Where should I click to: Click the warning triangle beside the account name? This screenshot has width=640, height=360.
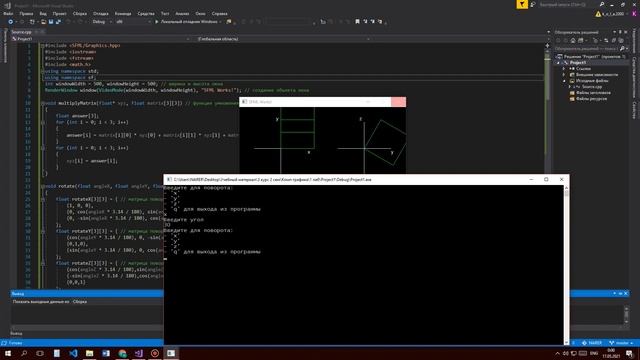pyautogui.click(x=598, y=14)
